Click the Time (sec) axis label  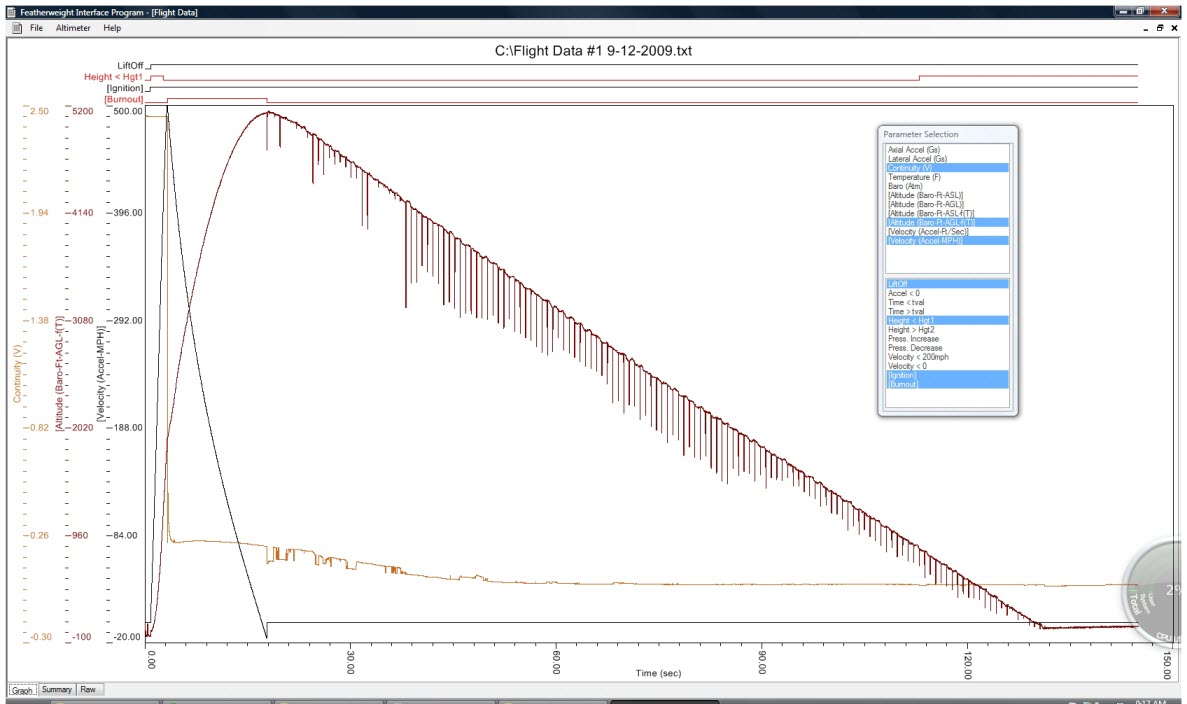tap(658, 673)
